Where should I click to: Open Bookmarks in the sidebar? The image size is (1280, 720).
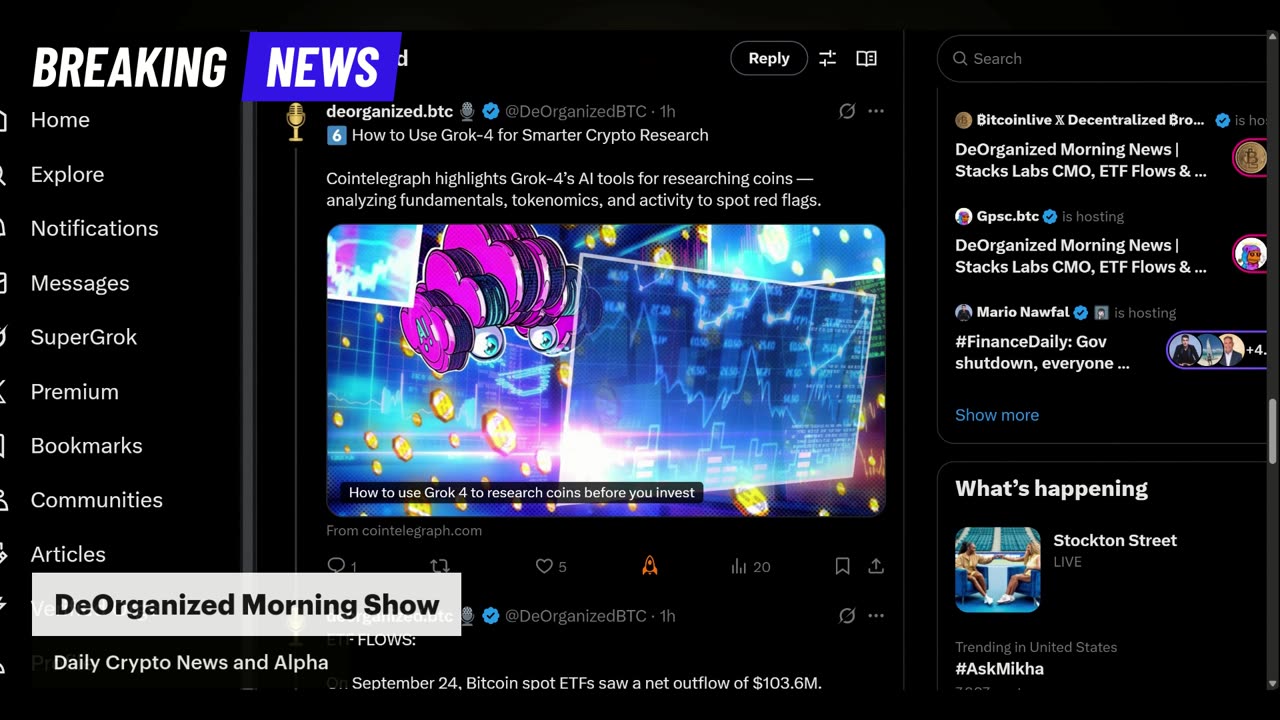(x=86, y=445)
